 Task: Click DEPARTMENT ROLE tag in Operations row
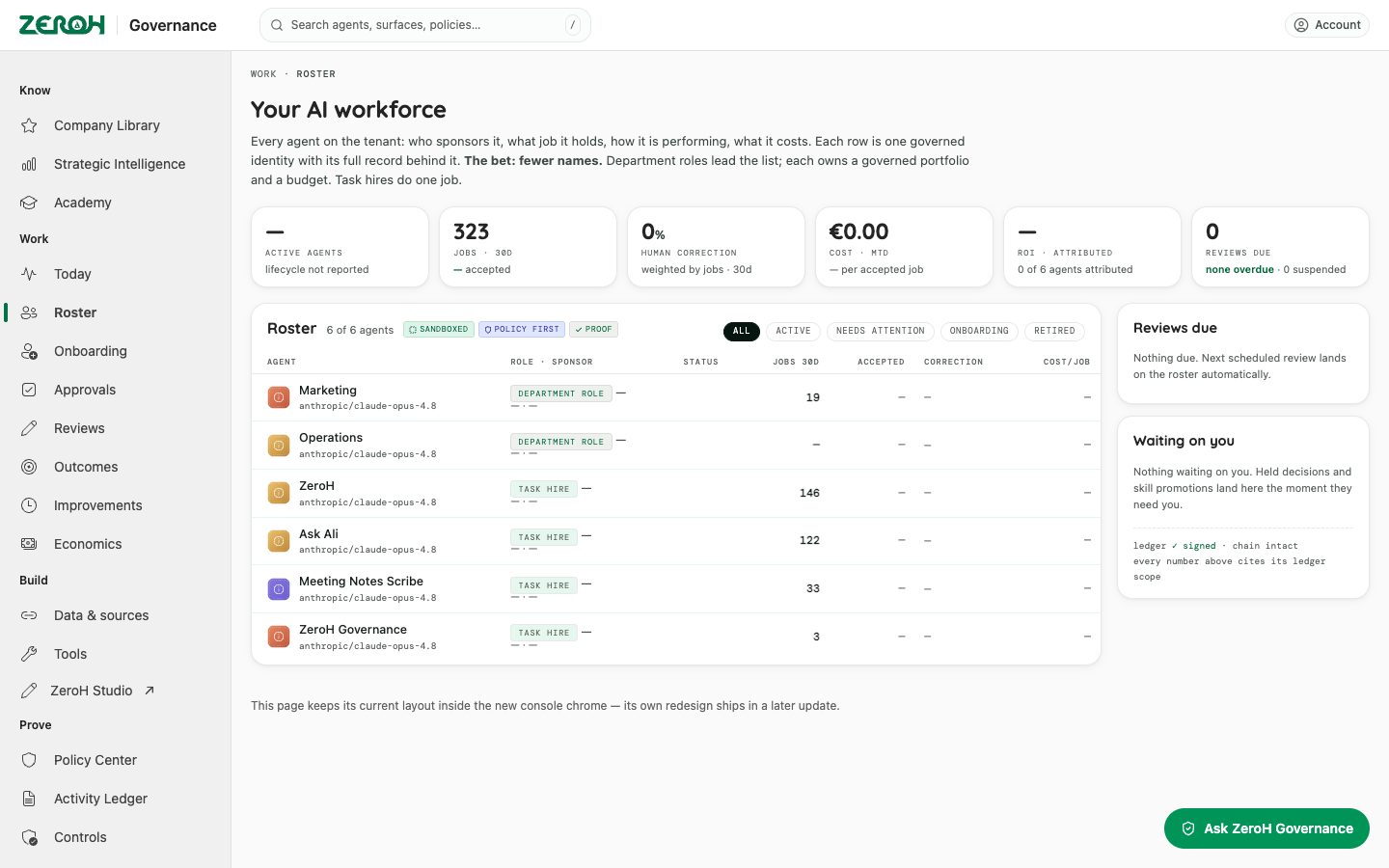pos(560,442)
